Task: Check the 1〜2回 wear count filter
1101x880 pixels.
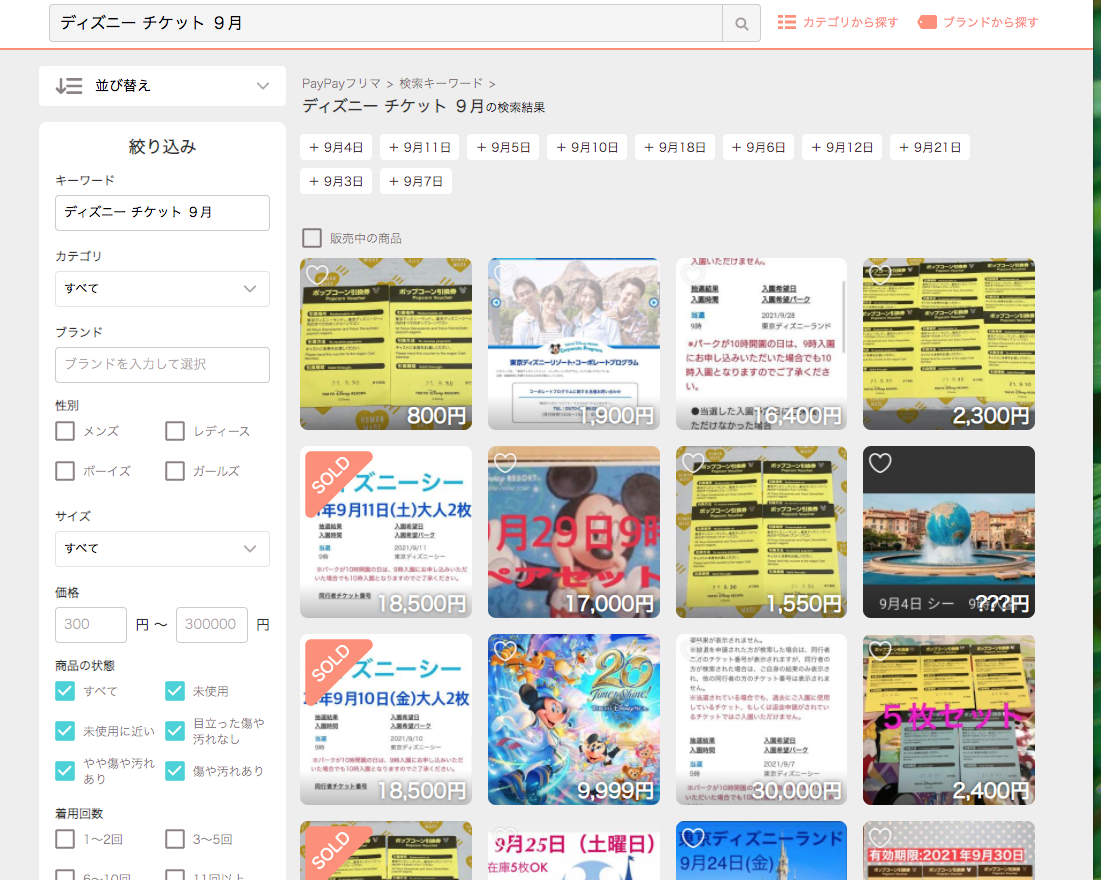Action: pyautogui.click(x=65, y=839)
